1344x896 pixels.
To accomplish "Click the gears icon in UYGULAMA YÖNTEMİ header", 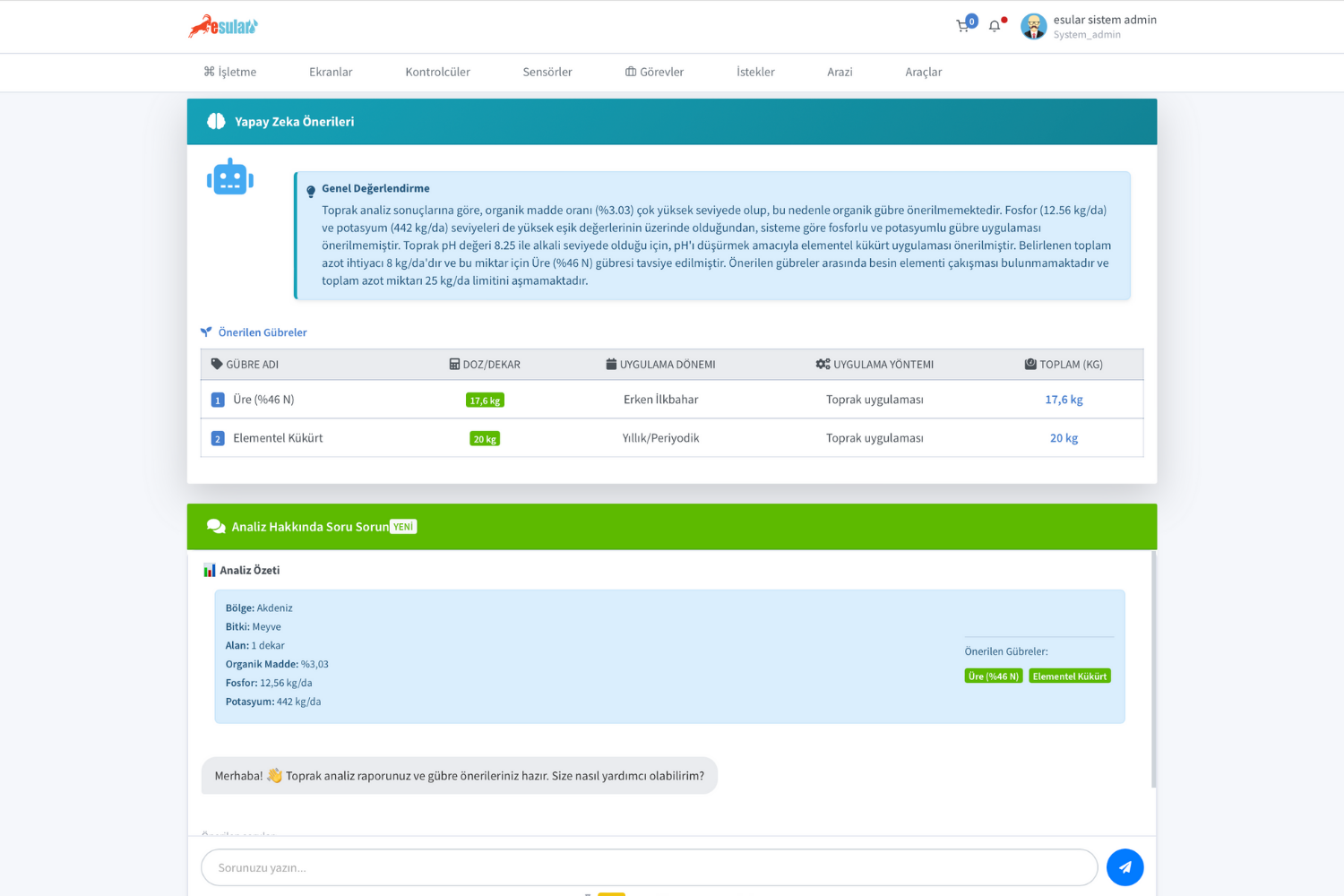I will (822, 364).
